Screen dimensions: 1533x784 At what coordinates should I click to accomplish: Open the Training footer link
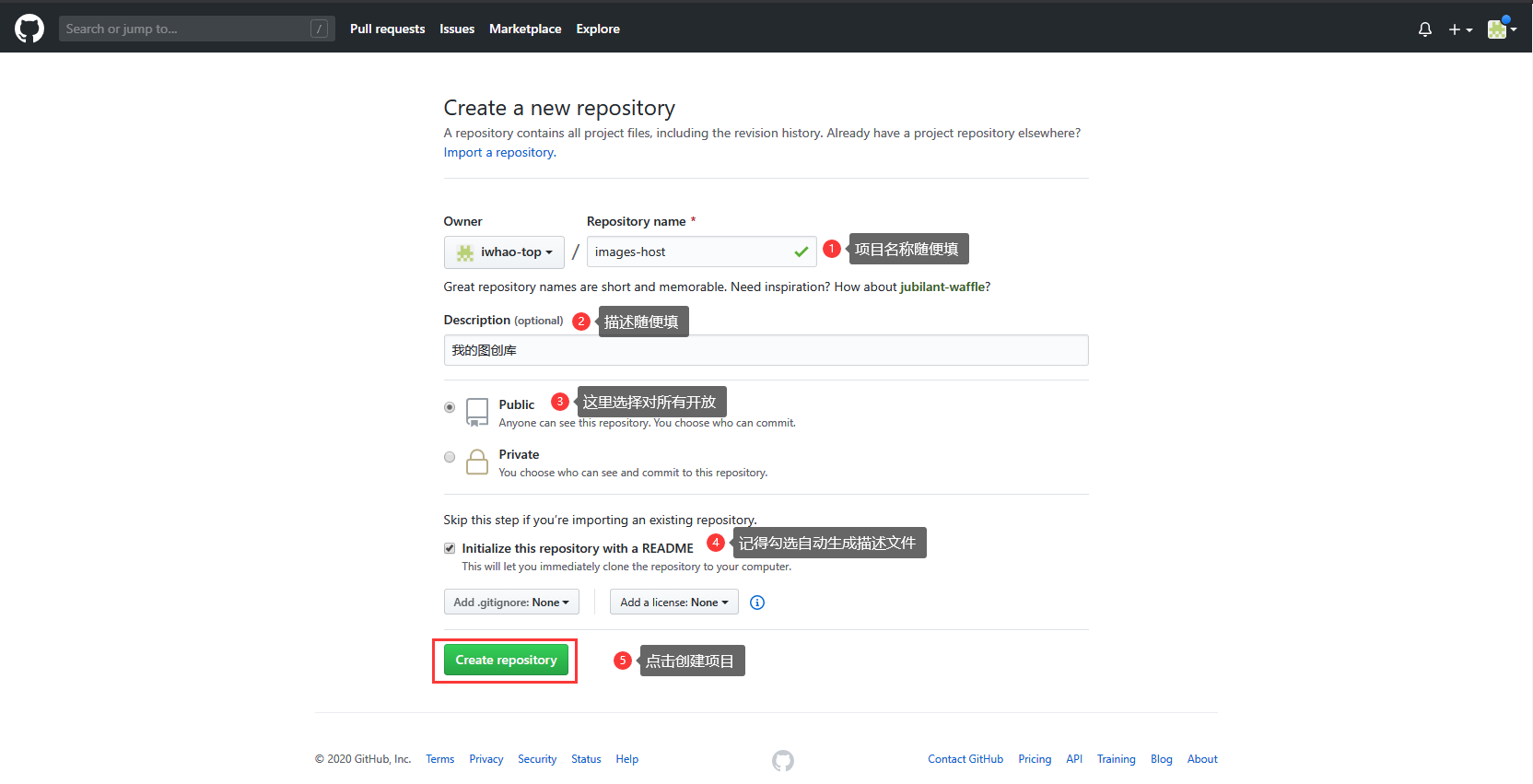click(1116, 759)
